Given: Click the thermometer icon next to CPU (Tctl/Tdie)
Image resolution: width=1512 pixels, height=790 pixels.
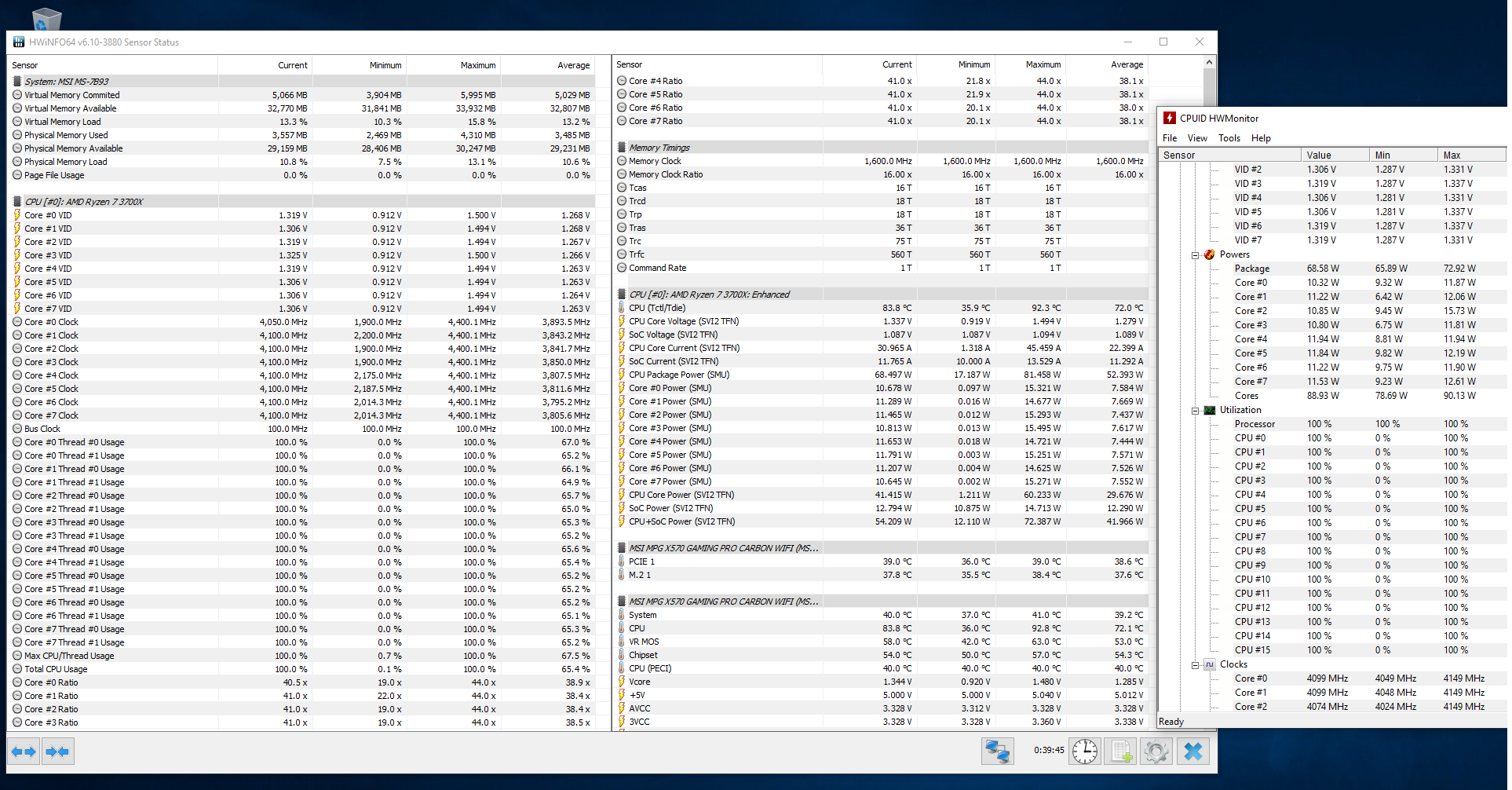Looking at the screenshot, I should [x=622, y=308].
